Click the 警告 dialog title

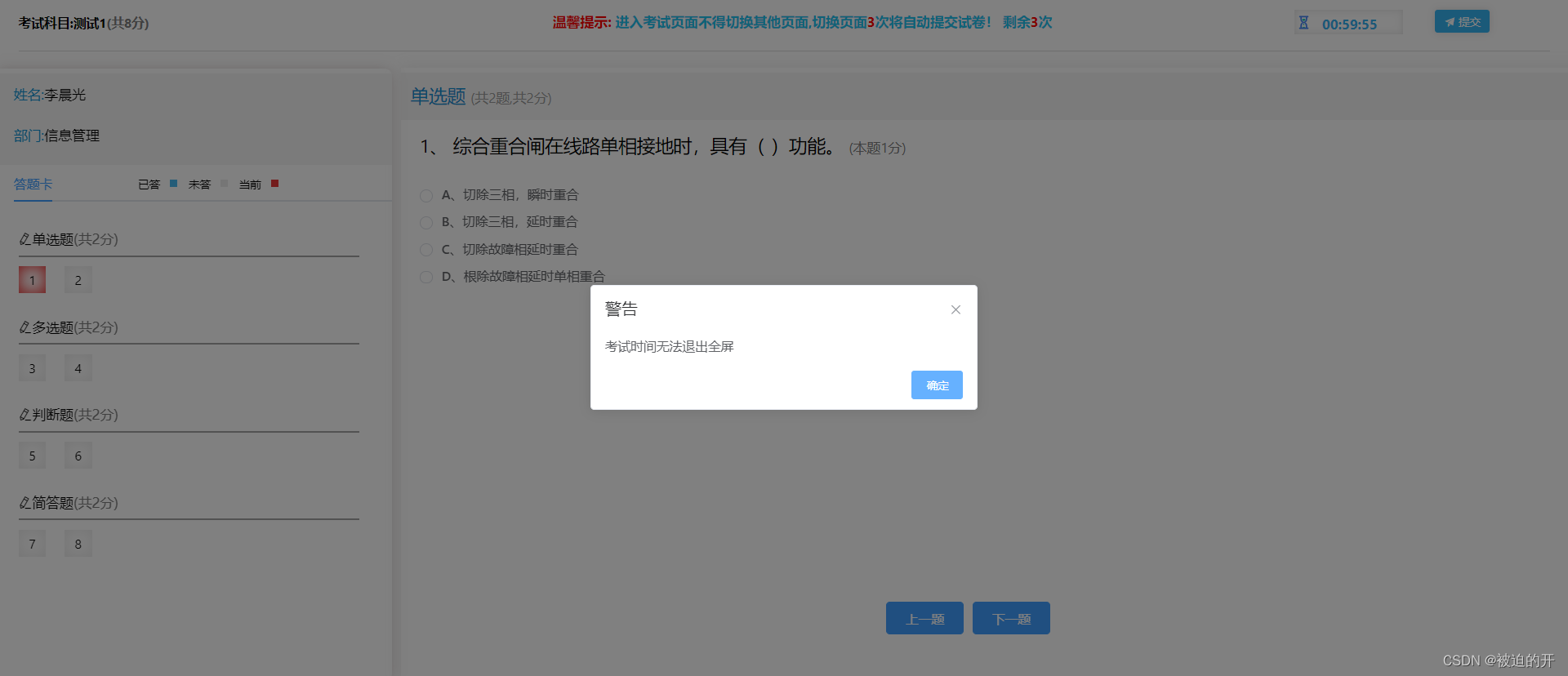[x=621, y=309]
